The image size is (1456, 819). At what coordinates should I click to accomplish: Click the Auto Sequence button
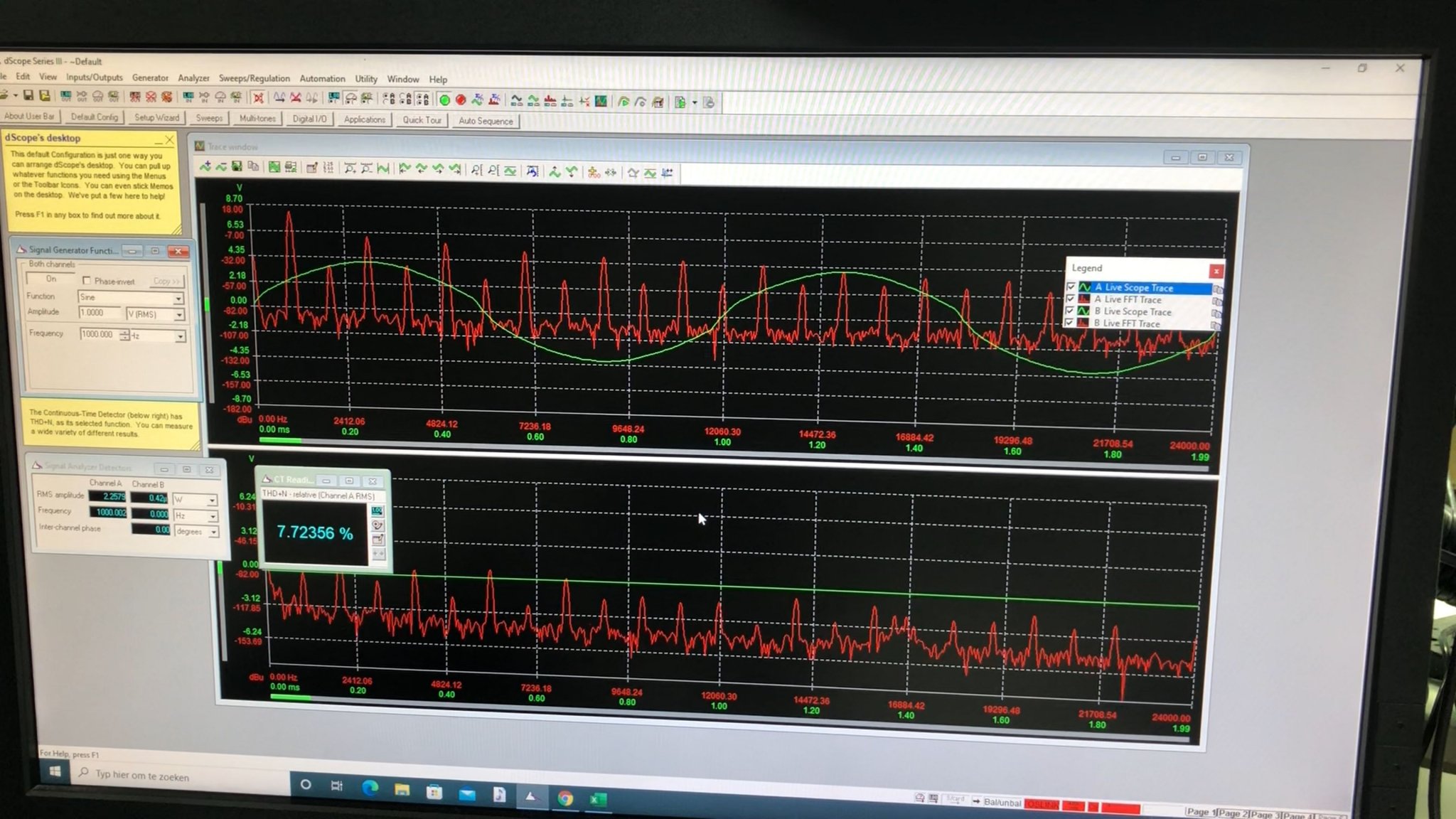tap(486, 121)
